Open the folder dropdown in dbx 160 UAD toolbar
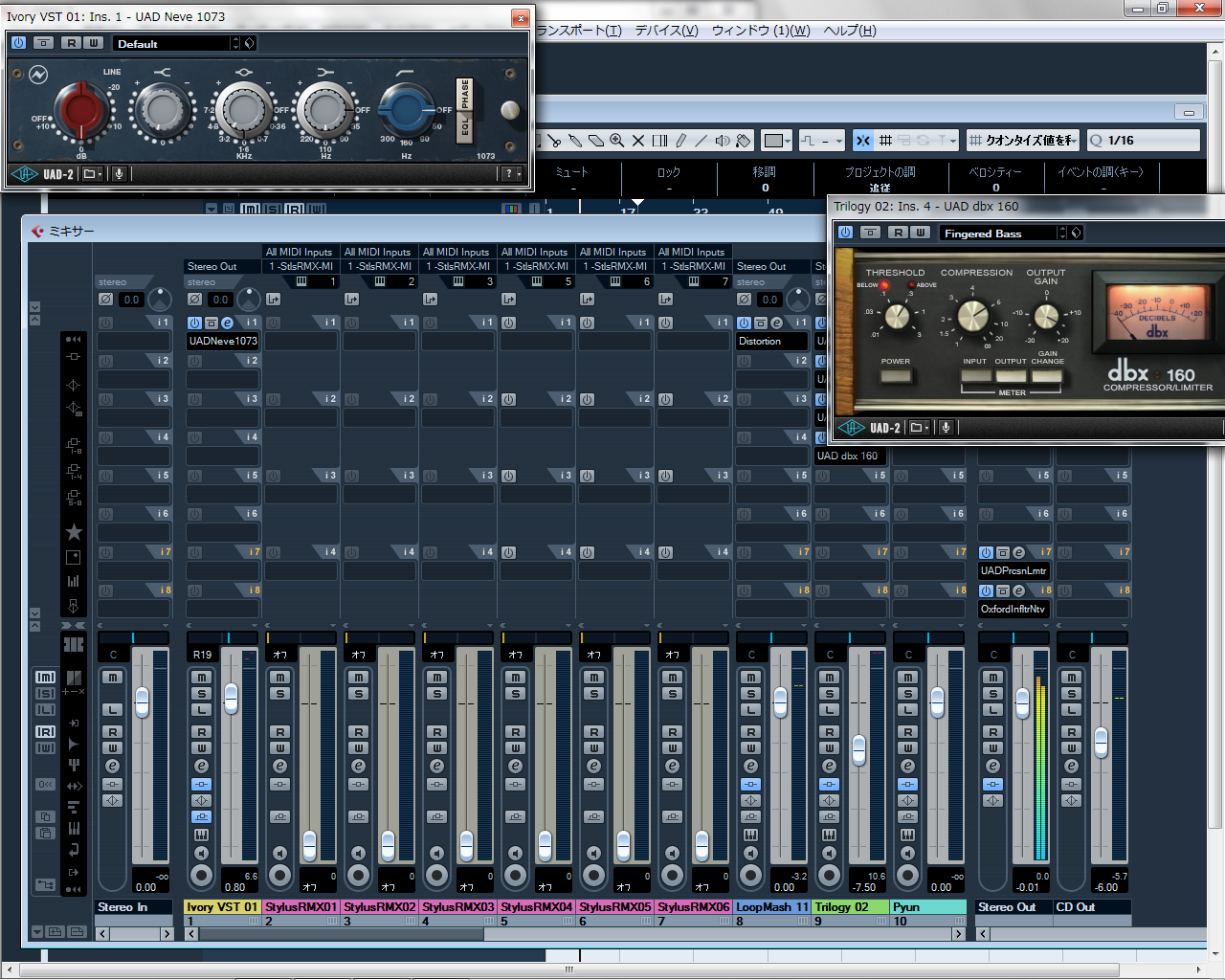Image resolution: width=1225 pixels, height=980 pixels. tap(919, 428)
